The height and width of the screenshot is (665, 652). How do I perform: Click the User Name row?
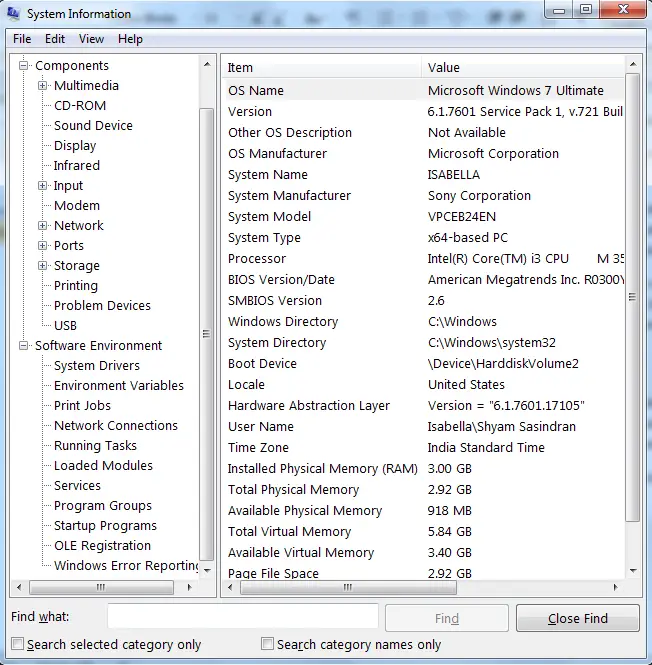click(x=424, y=427)
